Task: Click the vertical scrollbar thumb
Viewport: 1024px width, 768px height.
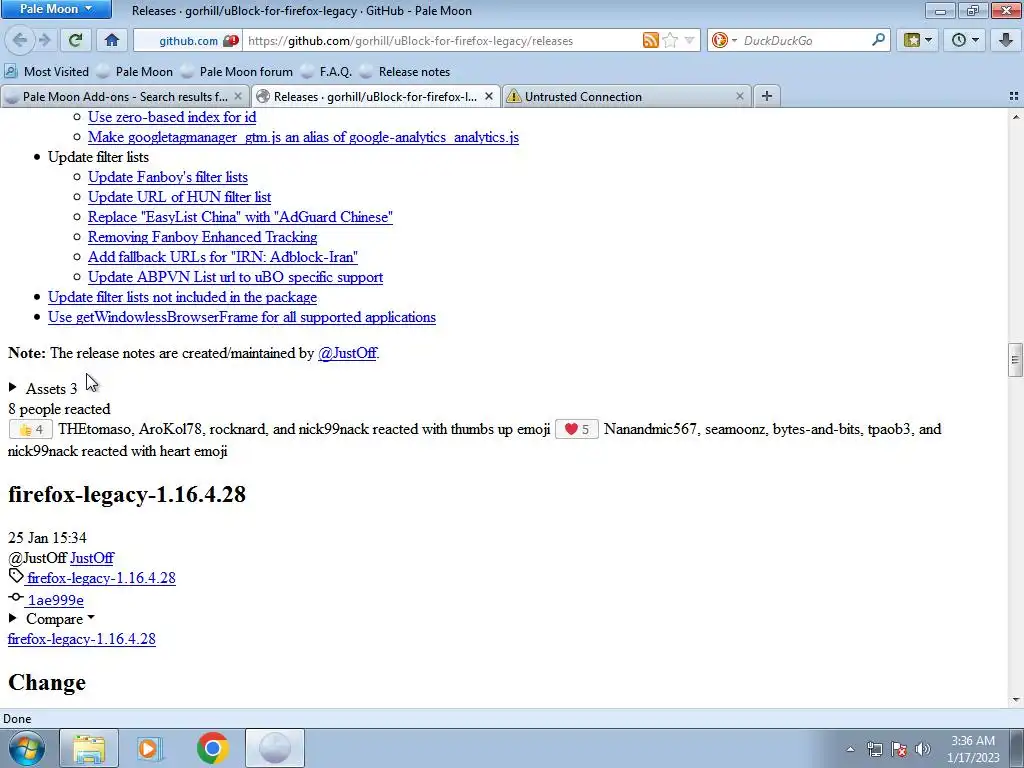Action: click(1015, 360)
